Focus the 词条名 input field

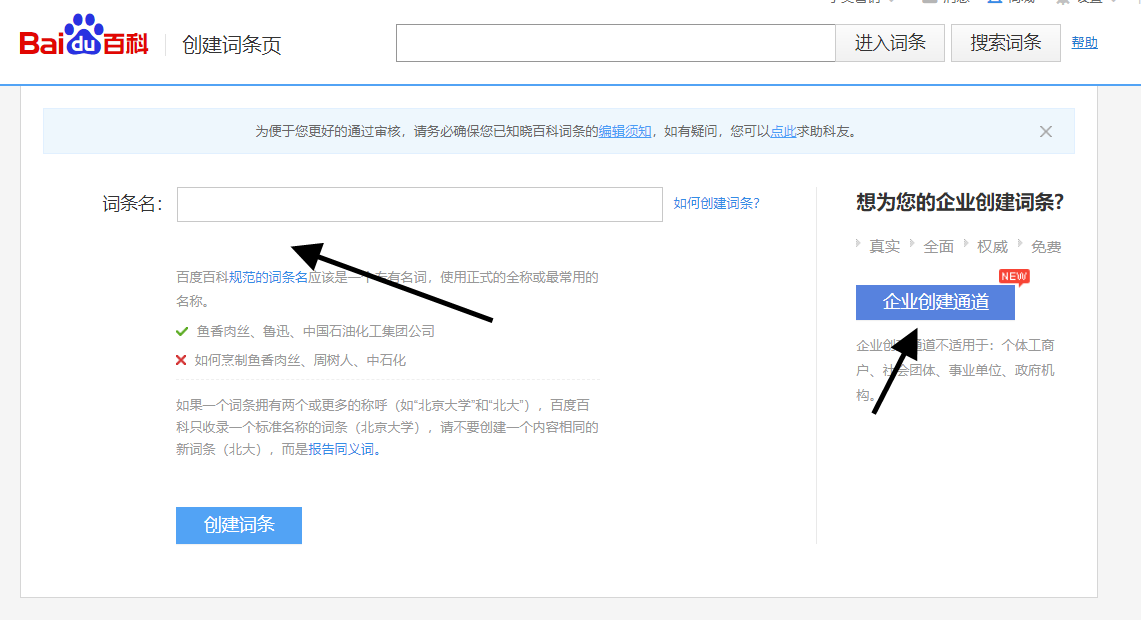click(x=420, y=204)
